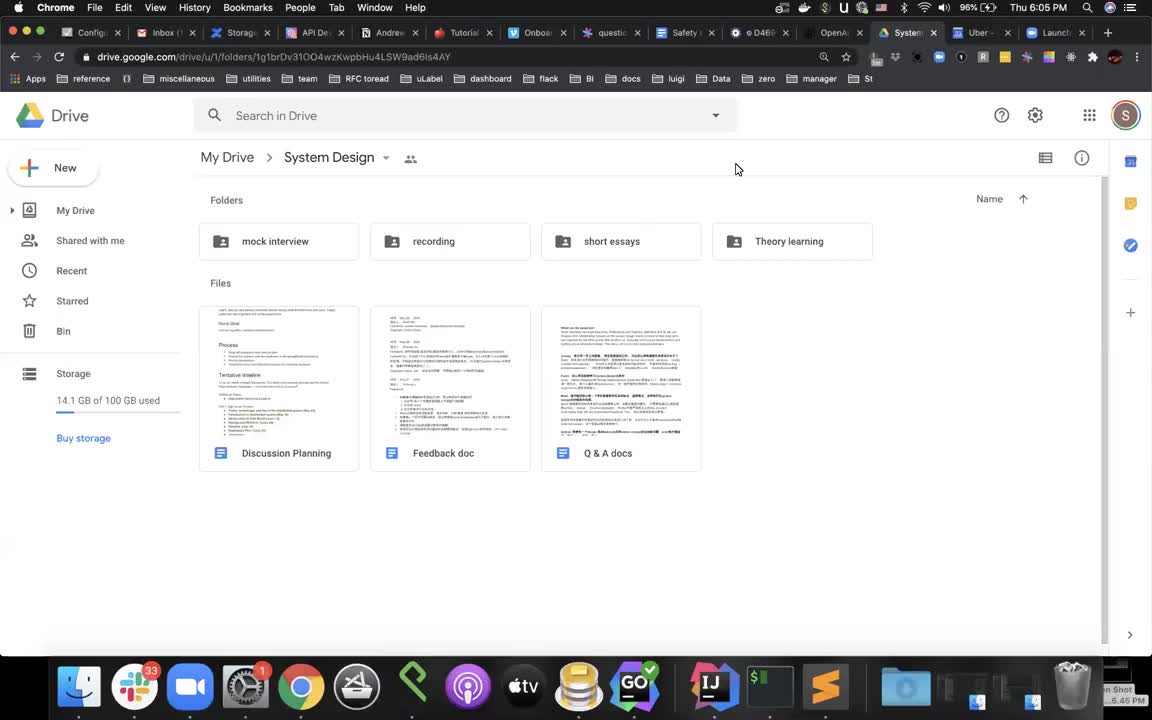Open the Chrome three-dot menu
This screenshot has width=1152, height=720.
click(1137, 57)
